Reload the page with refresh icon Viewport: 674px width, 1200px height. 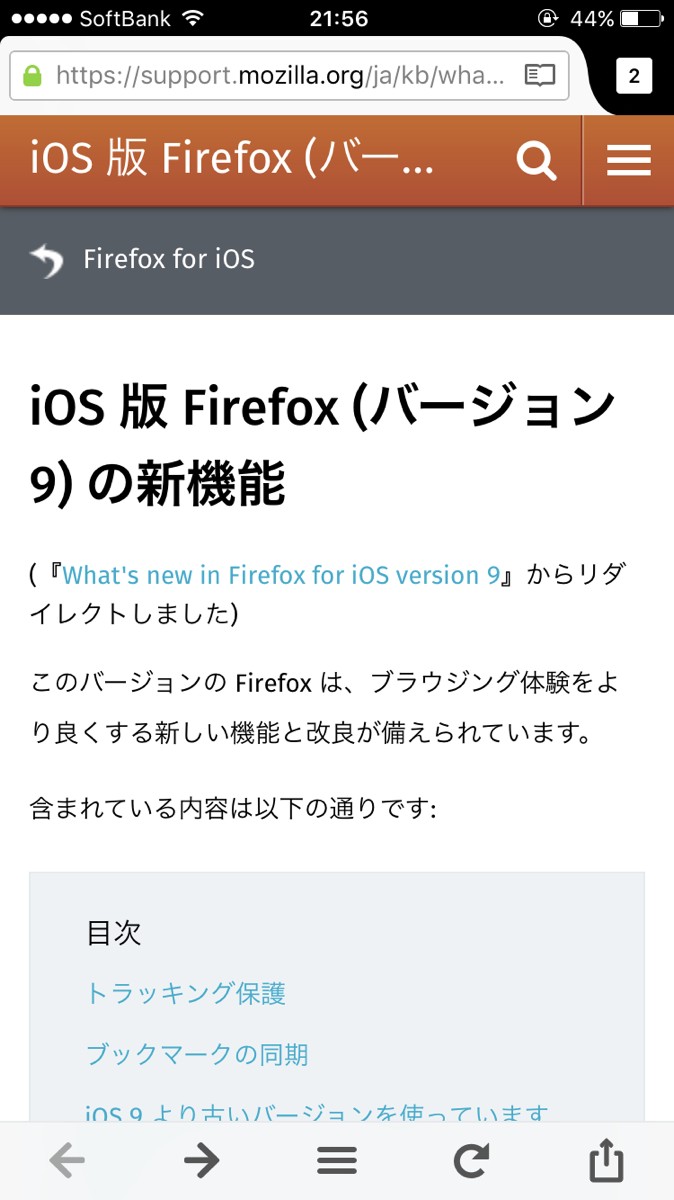471,1160
